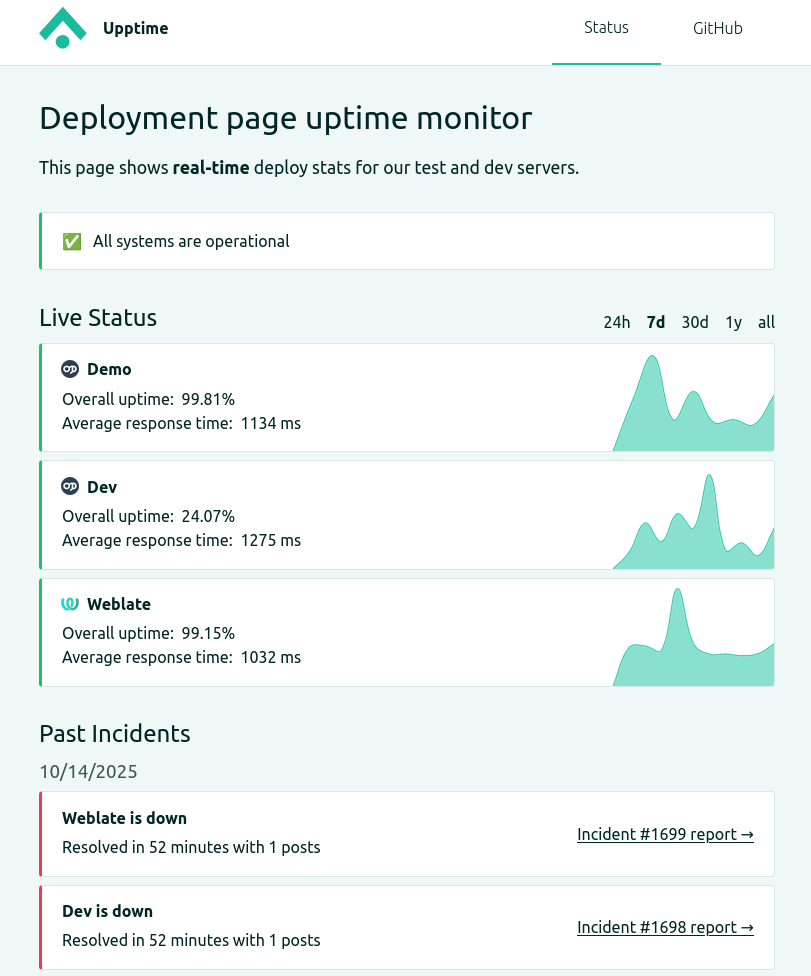Click the Demo service icon
The width and height of the screenshot is (811, 976).
[x=70, y=369]
